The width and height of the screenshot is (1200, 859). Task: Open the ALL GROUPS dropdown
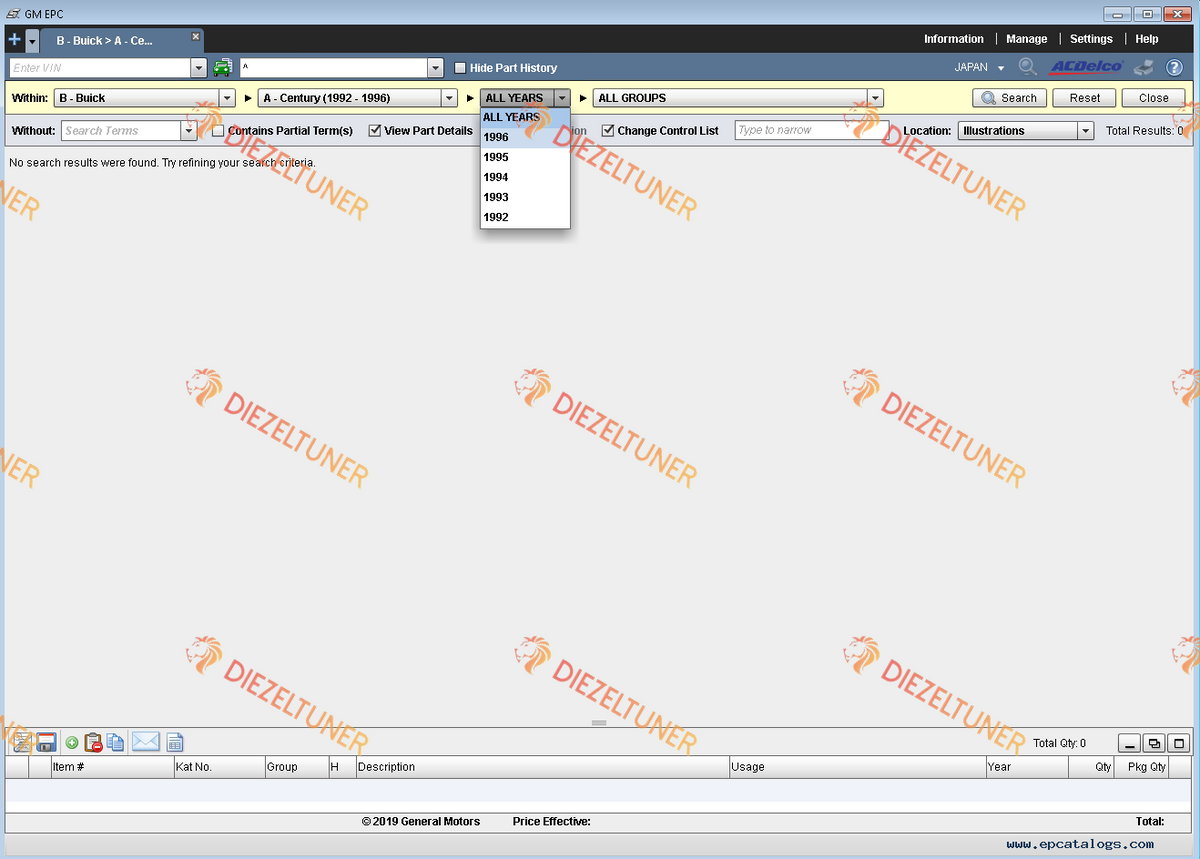point(876,98)
